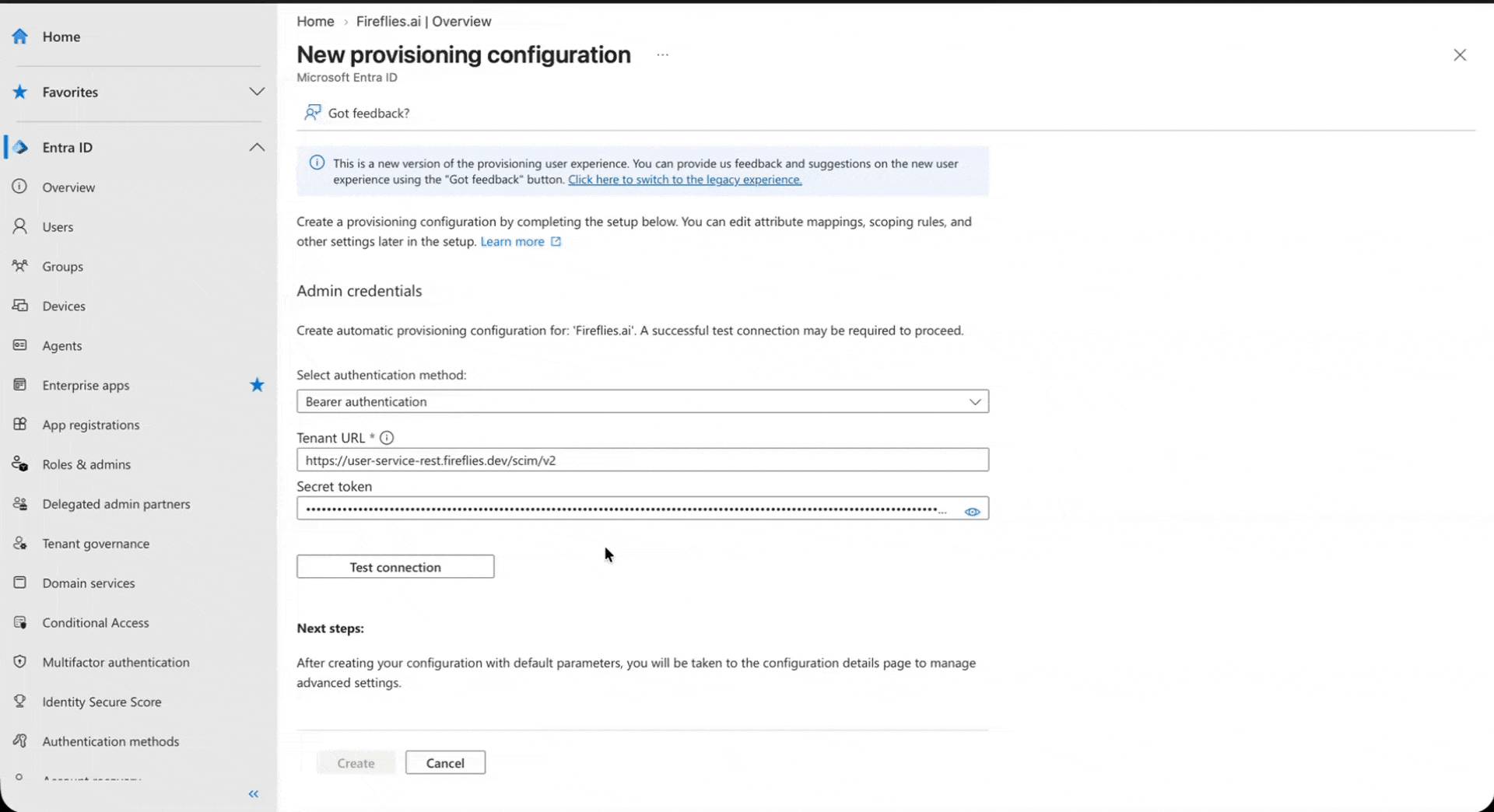Click the Overview info icon in sidebar
The height and width of the screenshot is (812, 1494).
click(x=20, y=187)
